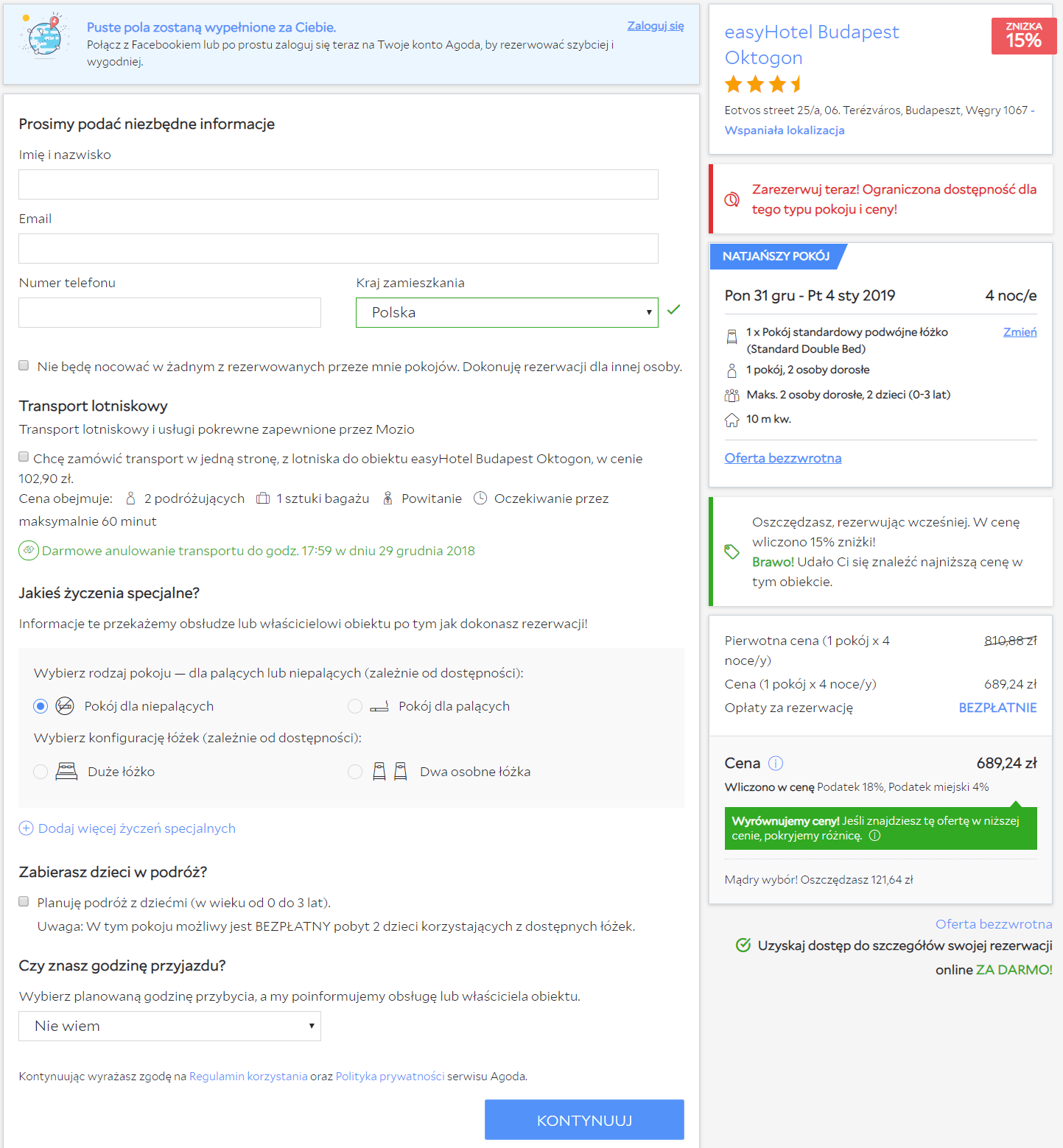Check the booking for another person checkbox

[x=24, y=366]
